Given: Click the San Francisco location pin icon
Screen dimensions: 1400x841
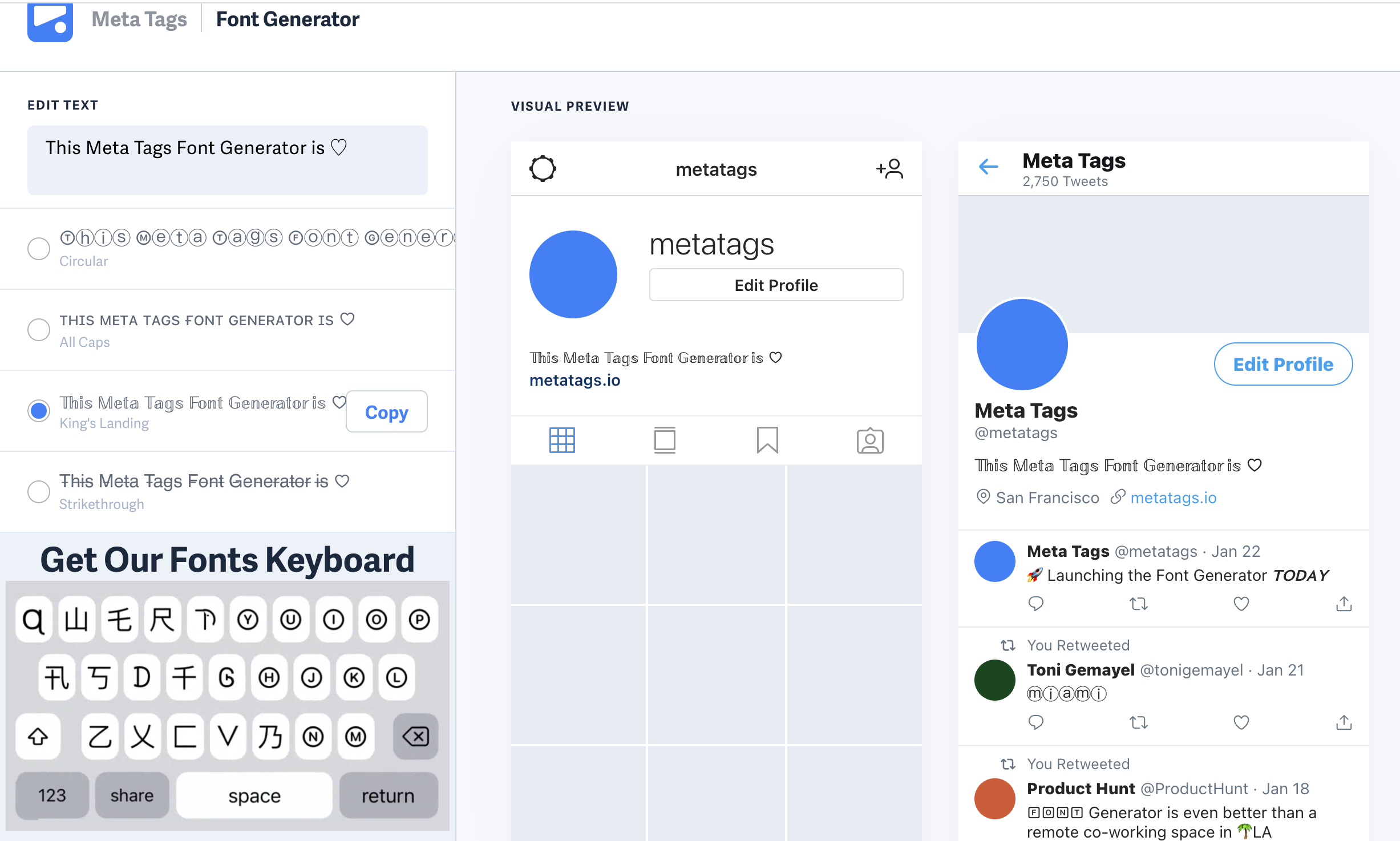Looking at the screenshot, I should (x=984, y=497).
